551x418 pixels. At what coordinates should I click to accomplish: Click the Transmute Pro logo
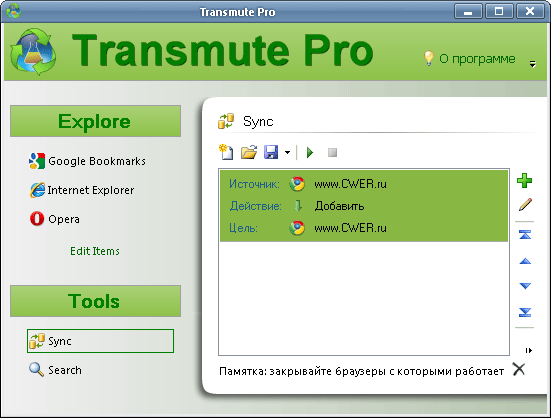click(x=33, y=52)
